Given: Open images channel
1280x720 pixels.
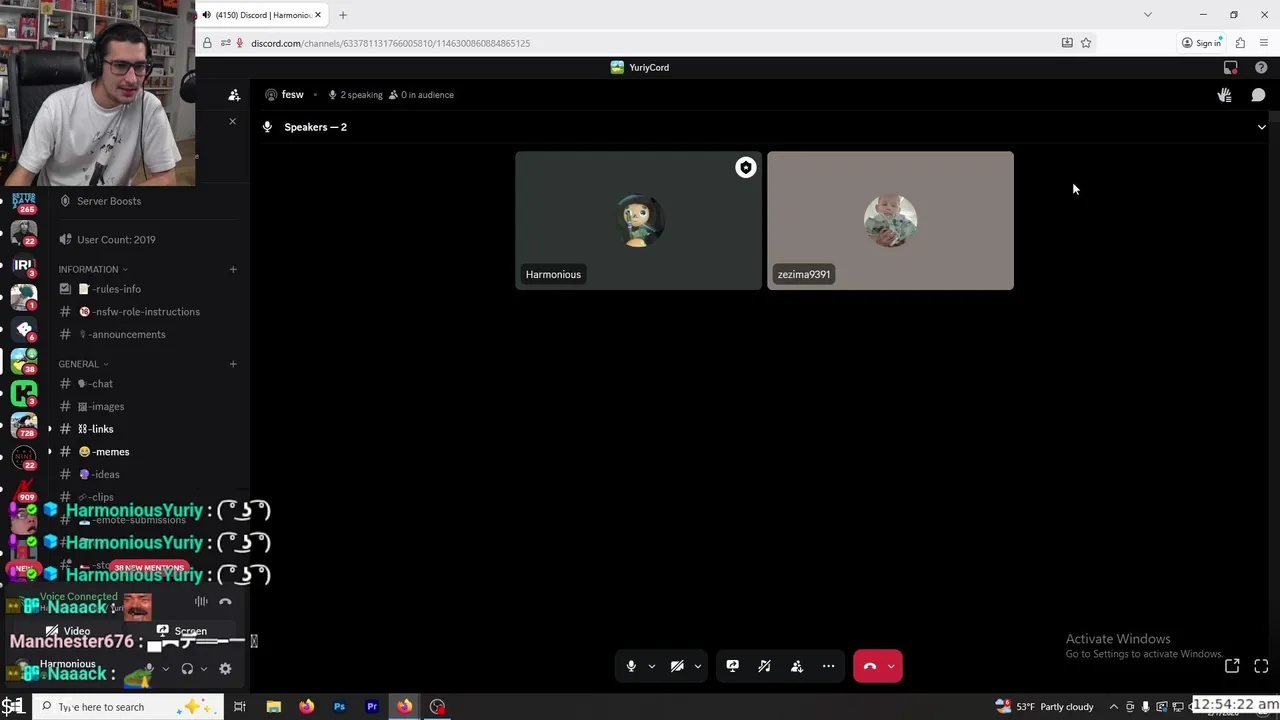Looking at the screenshot, I should pyautogui.click(x=100, y=407).
